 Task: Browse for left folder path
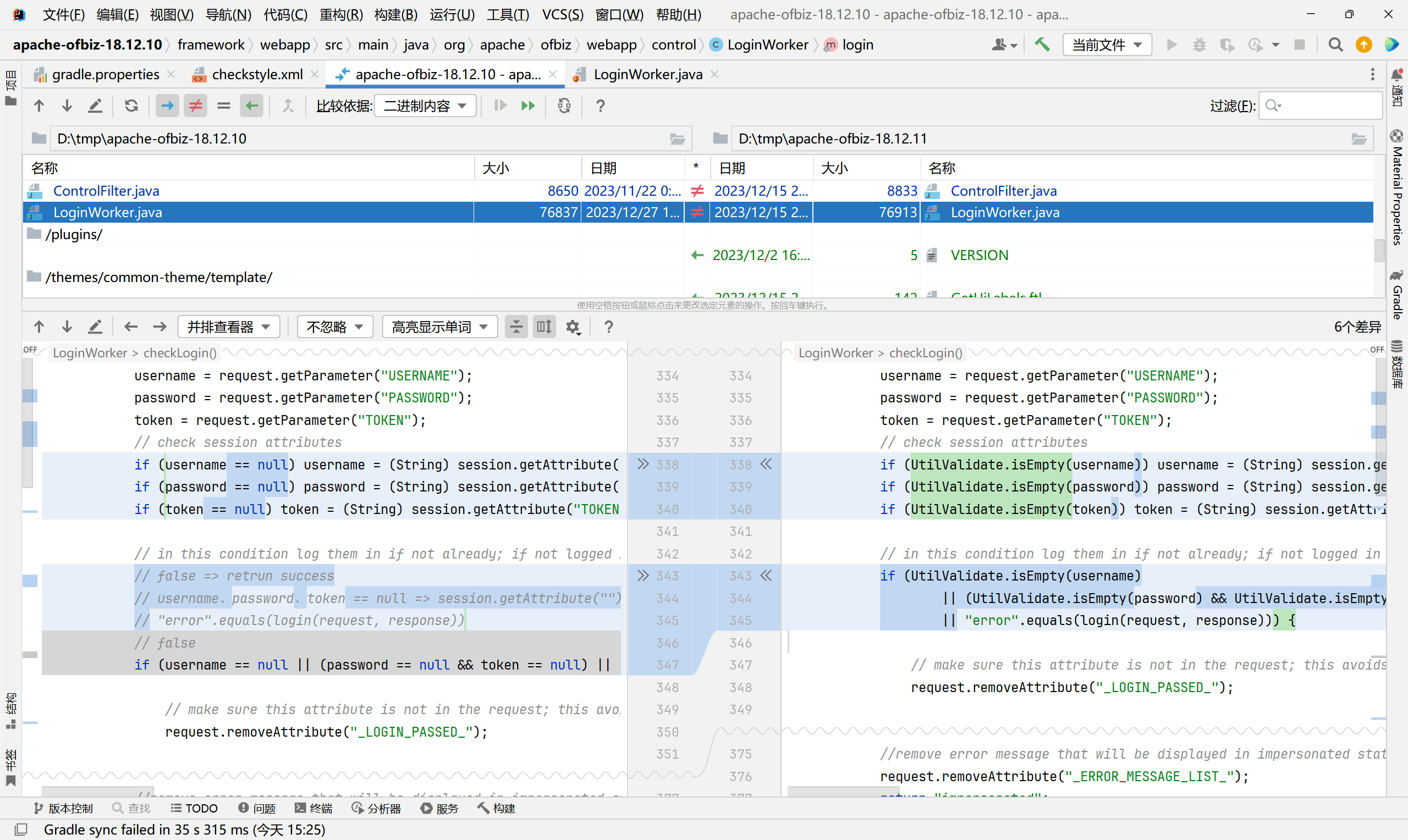pos(678,139)
